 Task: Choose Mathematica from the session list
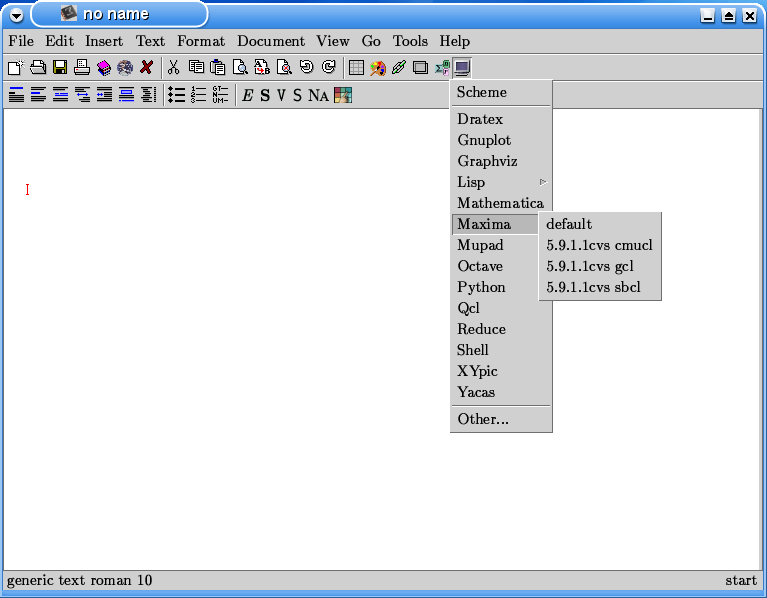point(501,203)
